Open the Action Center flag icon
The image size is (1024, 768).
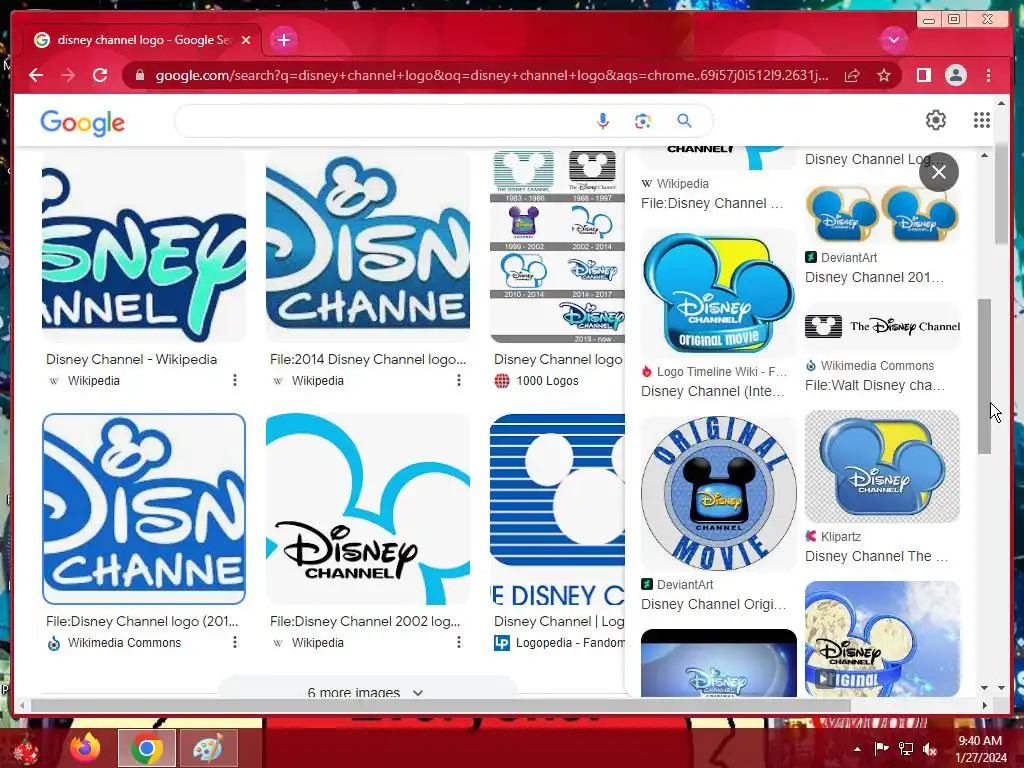881,749
